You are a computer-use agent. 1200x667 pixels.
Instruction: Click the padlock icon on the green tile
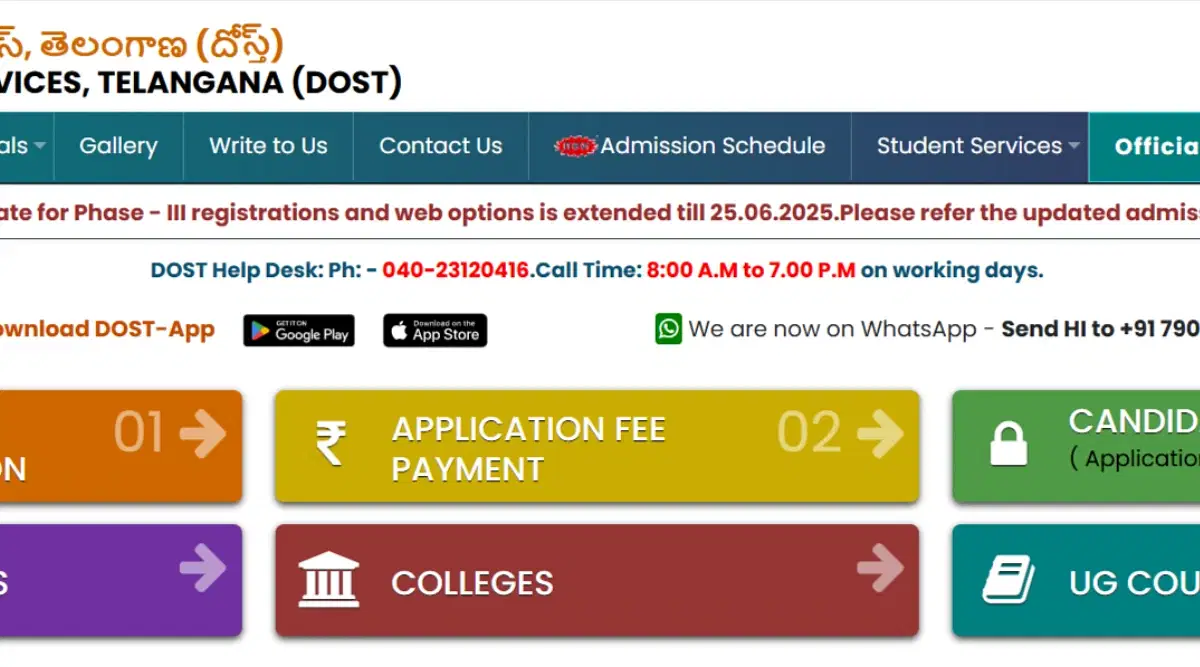click(x=1009, y=444)
